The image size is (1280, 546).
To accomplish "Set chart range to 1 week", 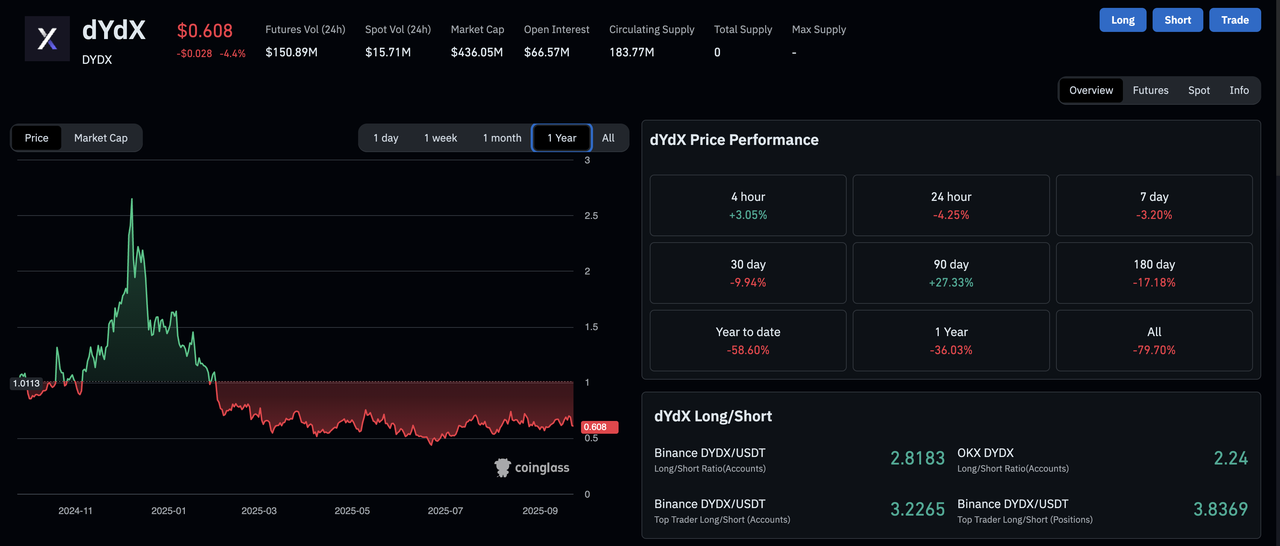I will 440,138.
